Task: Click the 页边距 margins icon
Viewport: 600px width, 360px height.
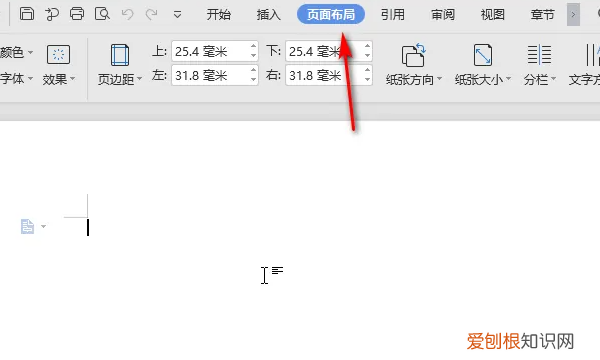Action: pyautogui.click(x=120, y=55)
